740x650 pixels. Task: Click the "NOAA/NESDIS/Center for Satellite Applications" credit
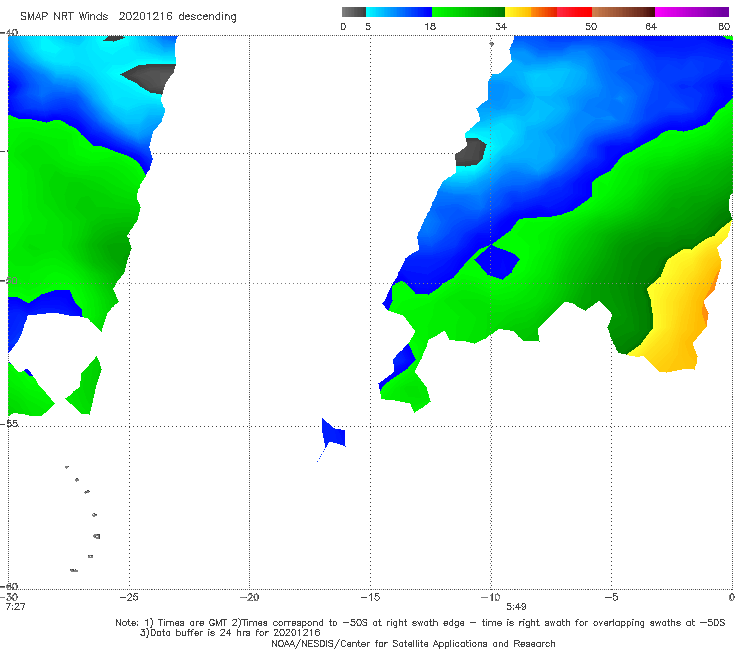pyautogui.click(x=413, y=643)
